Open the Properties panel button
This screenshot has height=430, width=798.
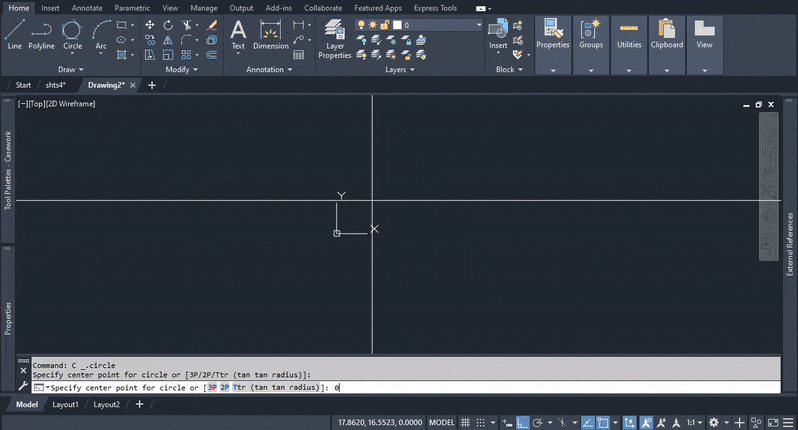553,45
